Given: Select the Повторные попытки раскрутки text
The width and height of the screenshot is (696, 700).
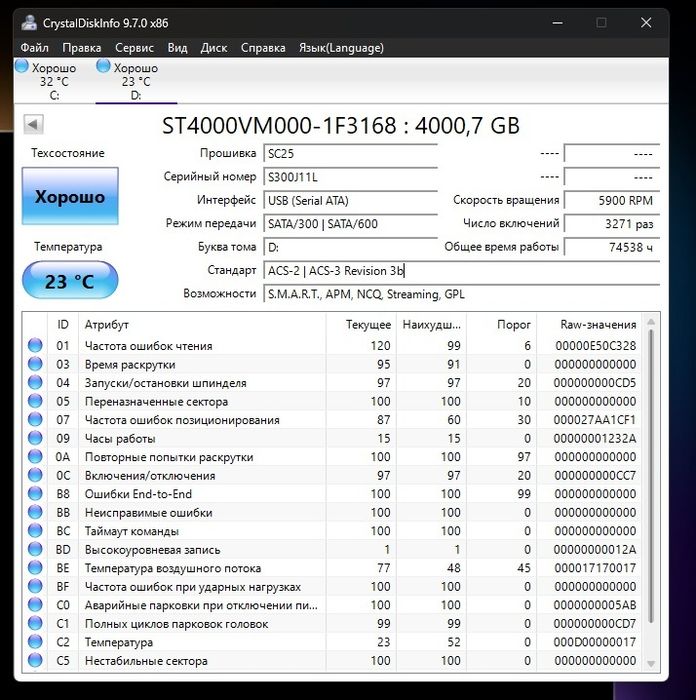Looking at the screenshot, I should [169, 457].
